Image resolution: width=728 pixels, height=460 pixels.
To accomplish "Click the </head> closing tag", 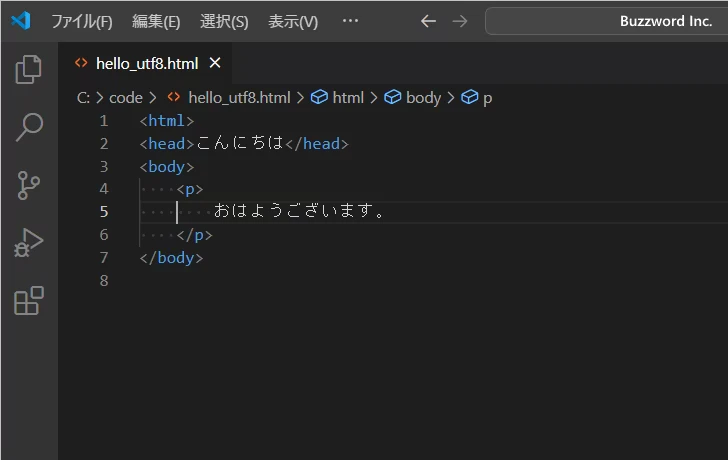I will point(317,143).
